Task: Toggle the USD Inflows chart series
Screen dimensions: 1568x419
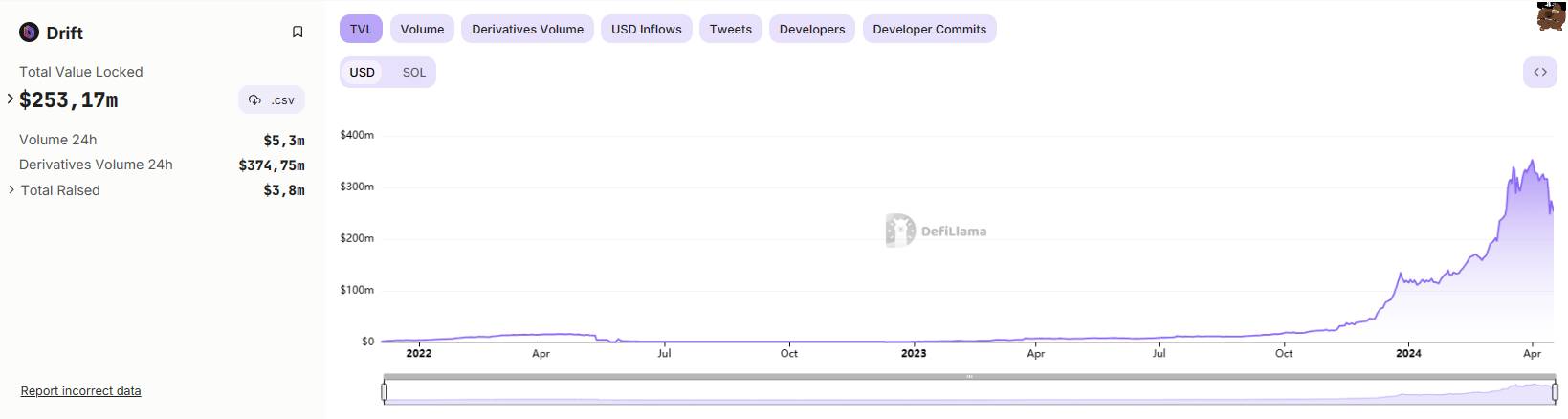Action: point(647,29)
